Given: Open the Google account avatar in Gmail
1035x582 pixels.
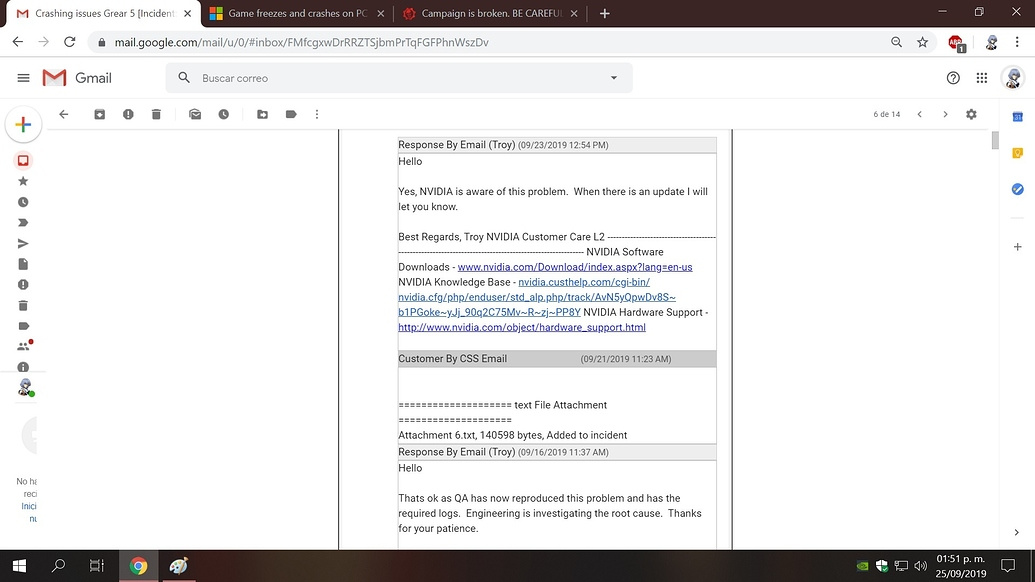Looking at the screenshot, I should (x=1013, y=78).
